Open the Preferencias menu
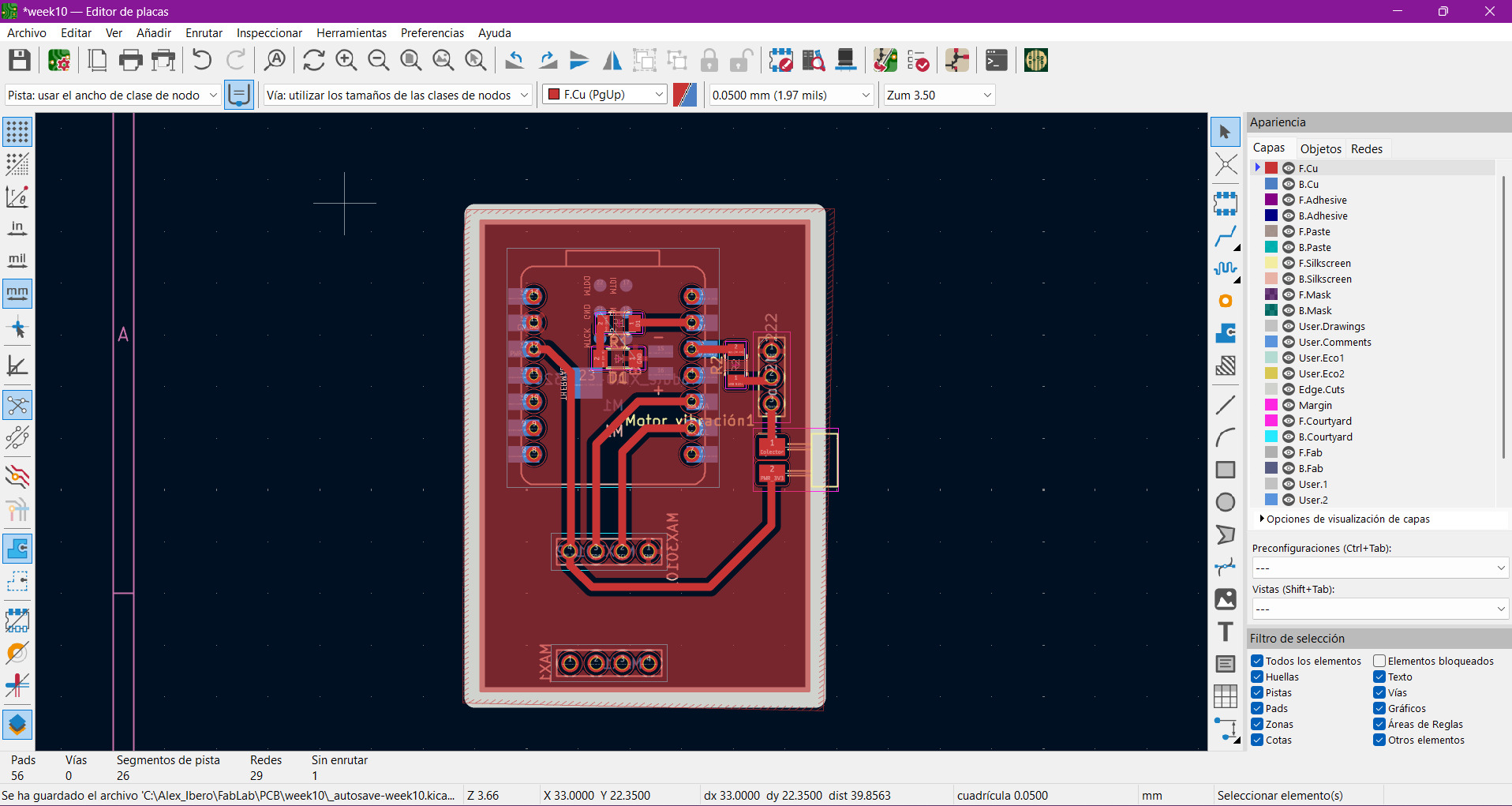The width and height of the screenshot is (1512, 806). point(432,32)
